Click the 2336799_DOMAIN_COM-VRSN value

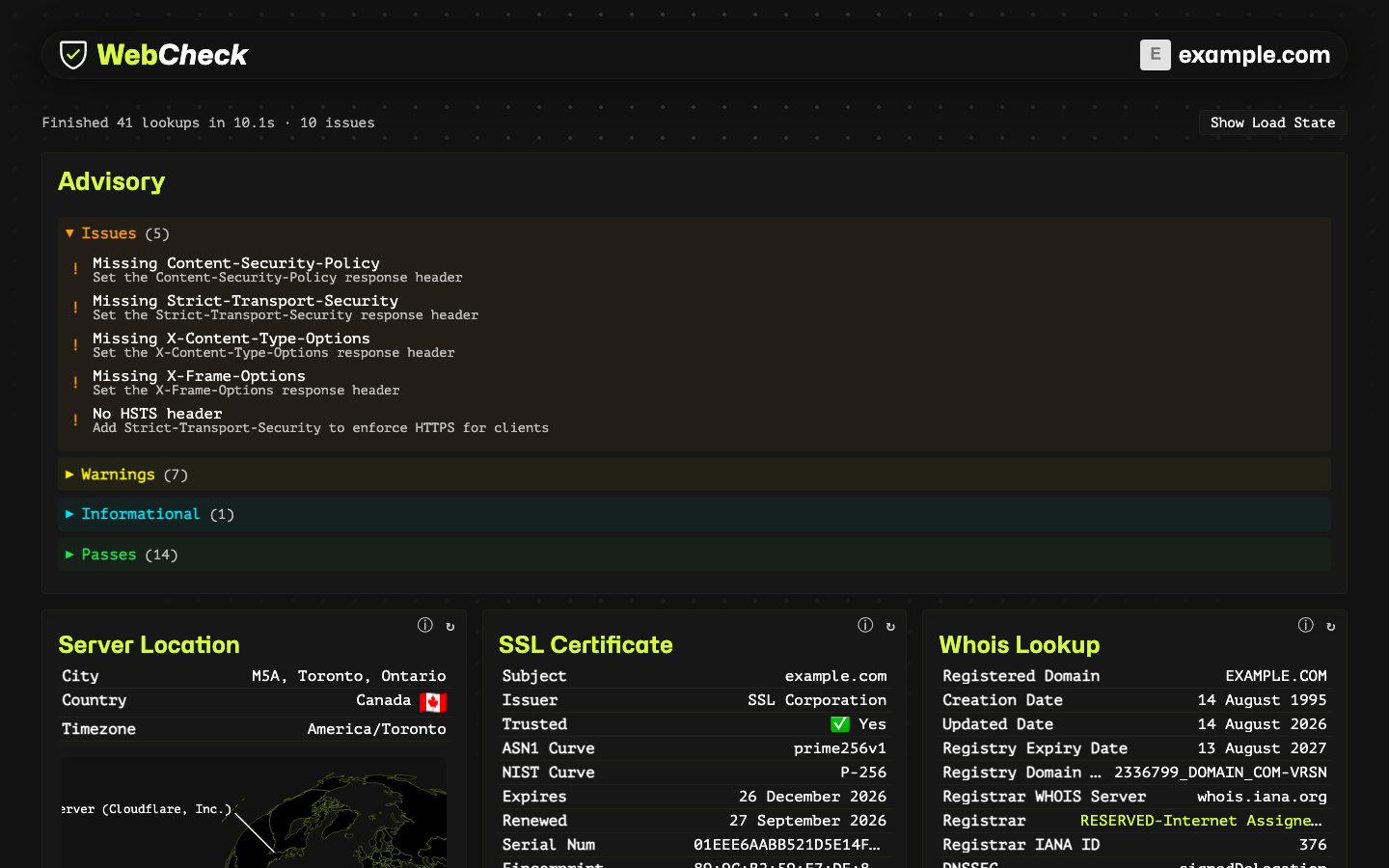click(x=1220, y=773)
